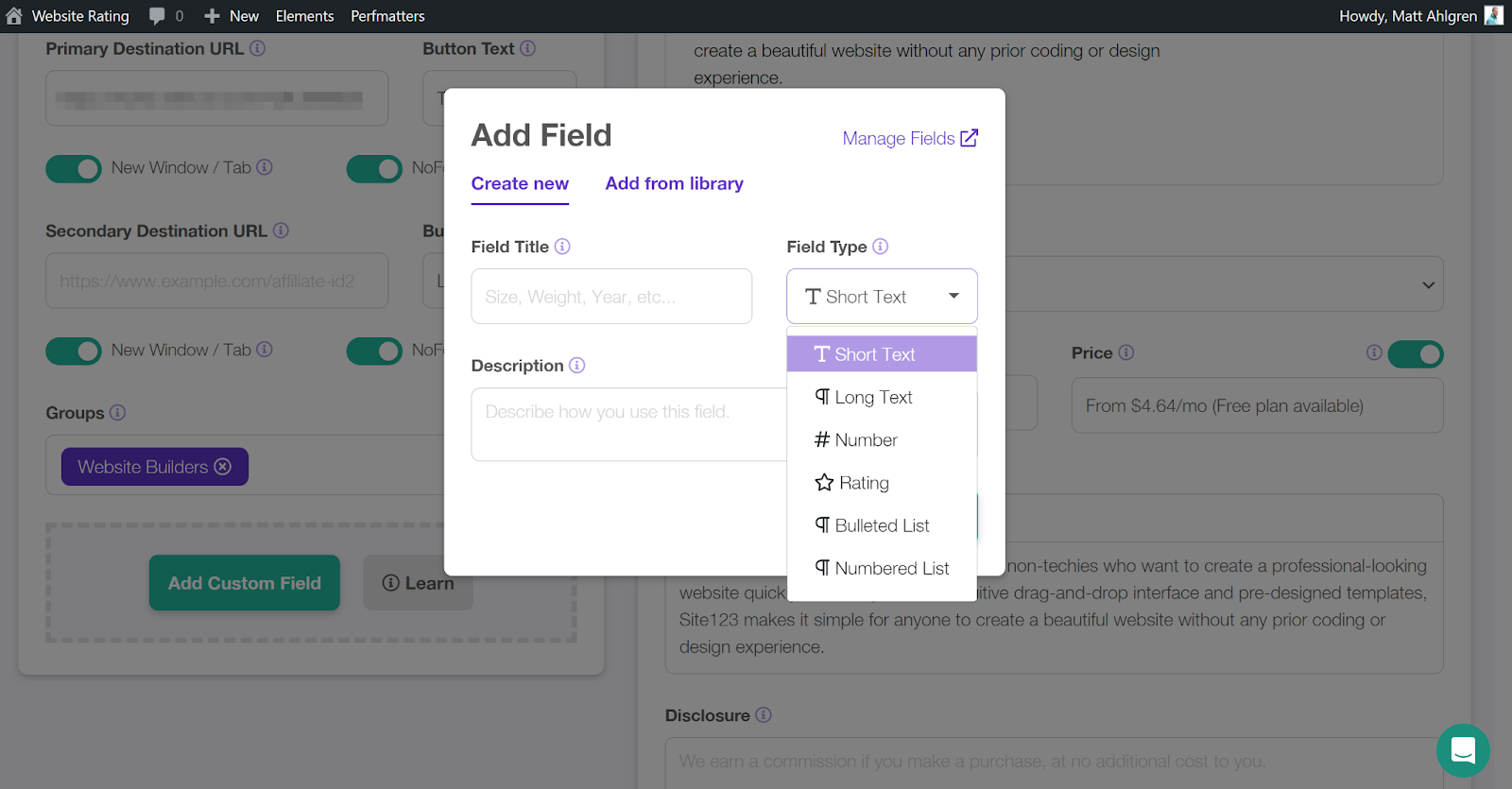Click the external link icon by Manage Fields
The height and width of the screenshot is (789, 1512).
point(969,138)
